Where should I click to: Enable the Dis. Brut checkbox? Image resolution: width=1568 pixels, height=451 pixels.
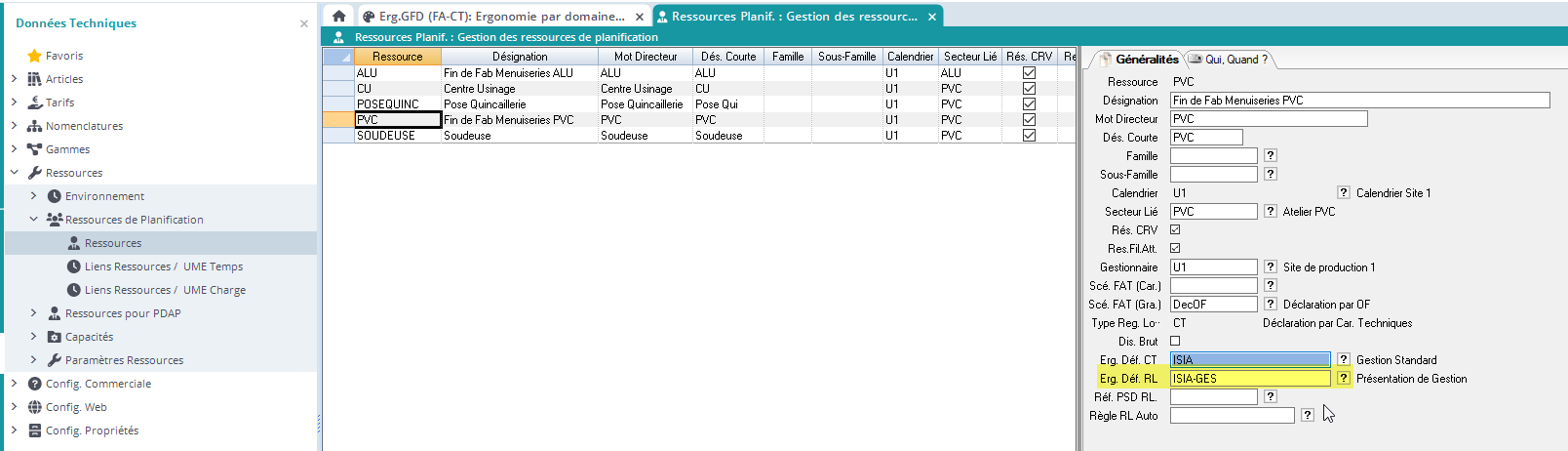click(1175, 342)
